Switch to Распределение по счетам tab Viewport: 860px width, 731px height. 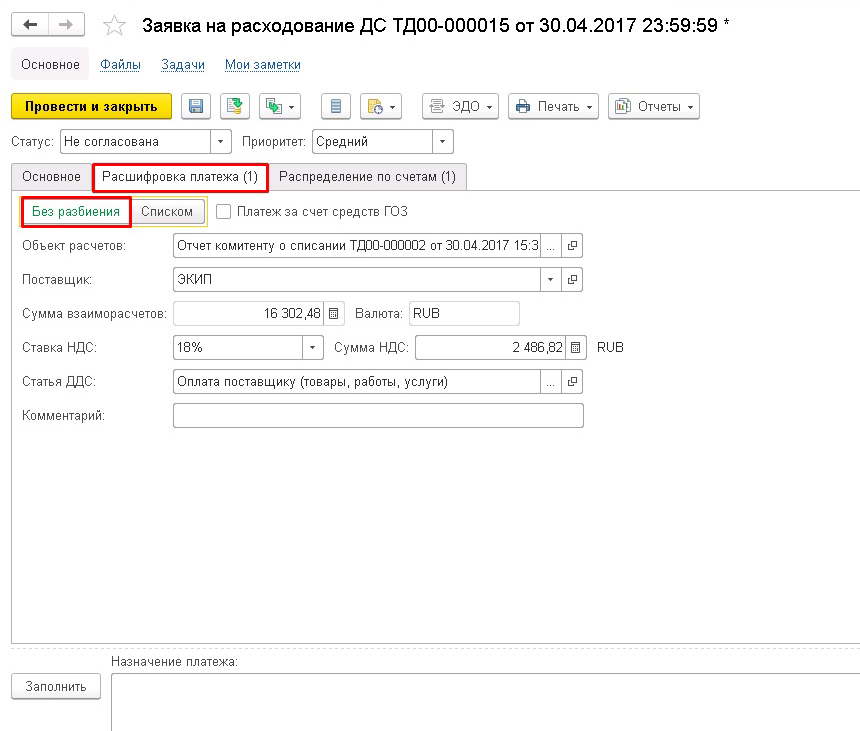[367, 177]
